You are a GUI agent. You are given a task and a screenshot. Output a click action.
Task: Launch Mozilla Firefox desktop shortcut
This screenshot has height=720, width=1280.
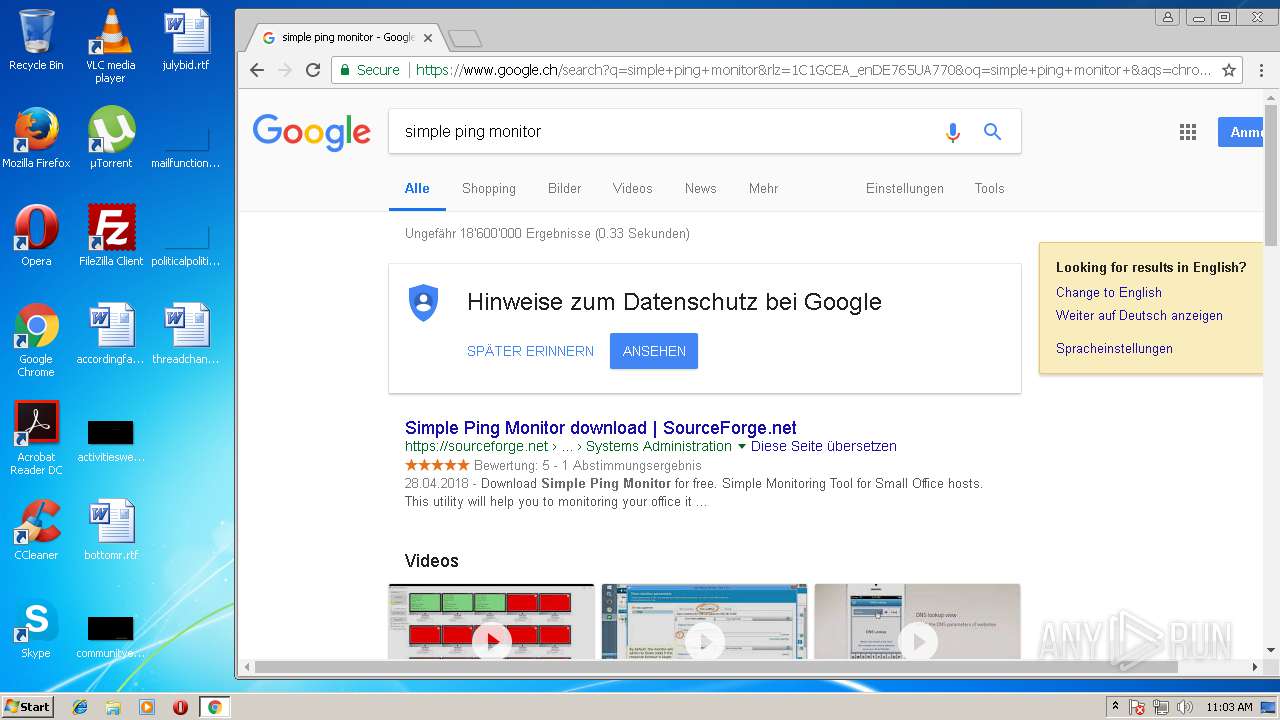36,138
